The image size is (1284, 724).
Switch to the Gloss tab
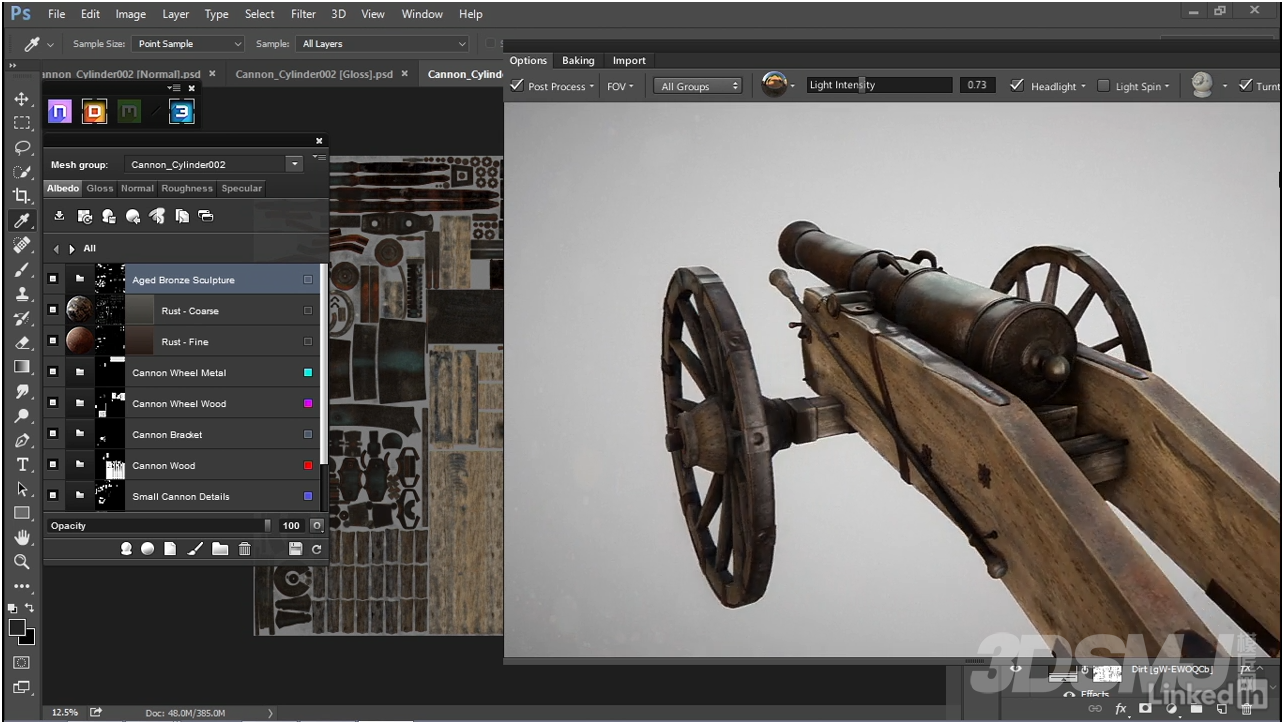point(100,188)
